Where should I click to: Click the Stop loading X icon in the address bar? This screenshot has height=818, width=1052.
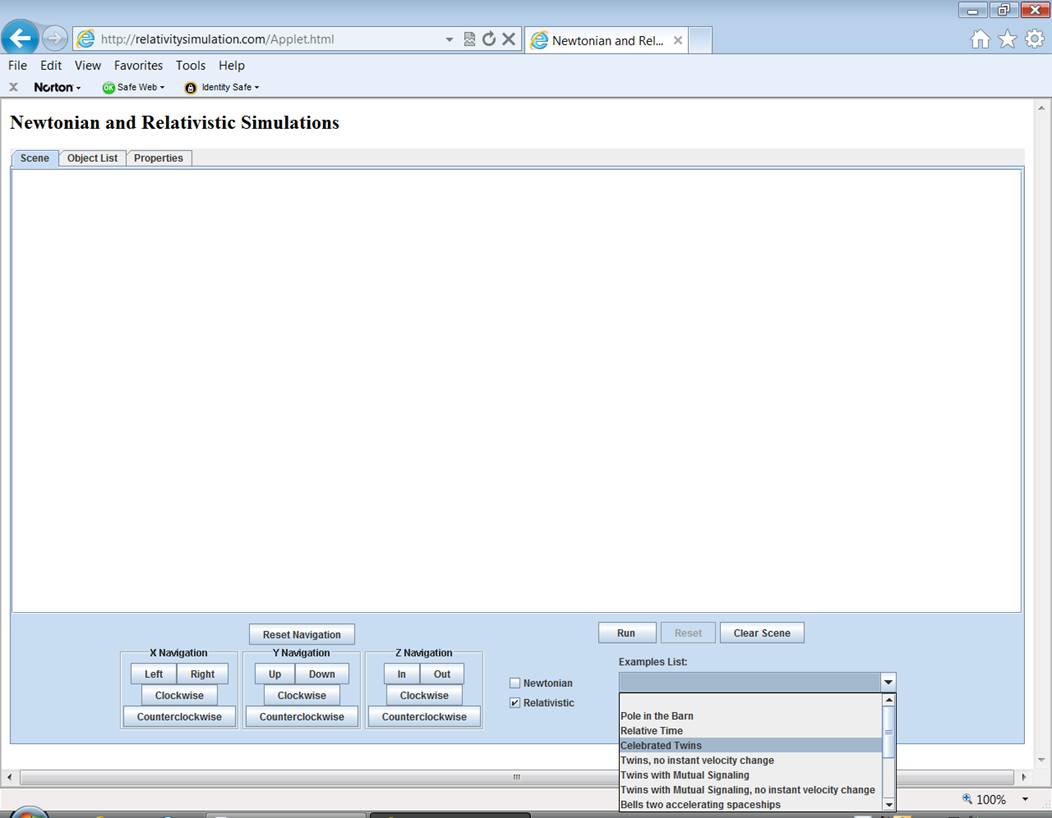508,39
